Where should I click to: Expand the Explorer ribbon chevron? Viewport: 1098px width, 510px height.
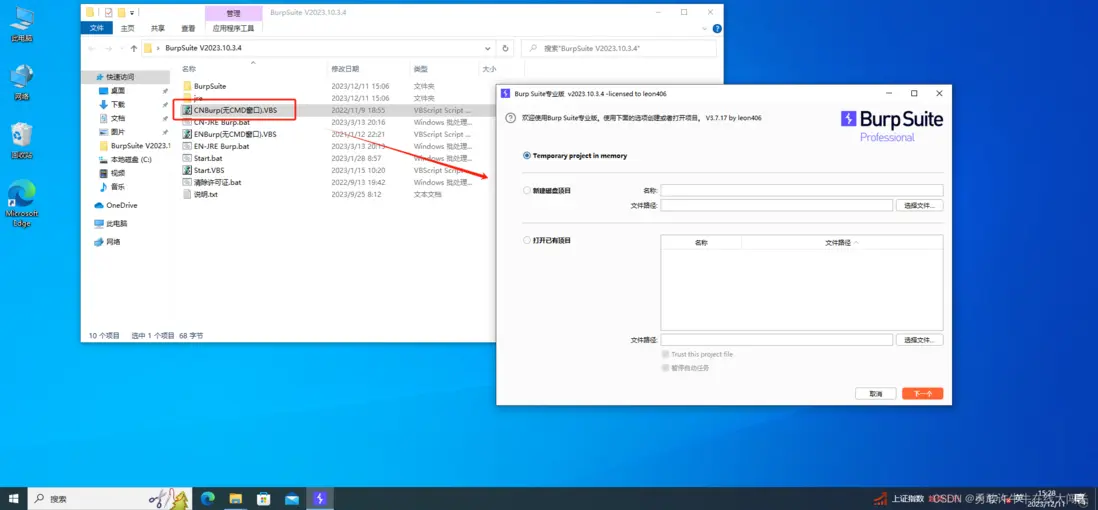click(x=701, y=29)
